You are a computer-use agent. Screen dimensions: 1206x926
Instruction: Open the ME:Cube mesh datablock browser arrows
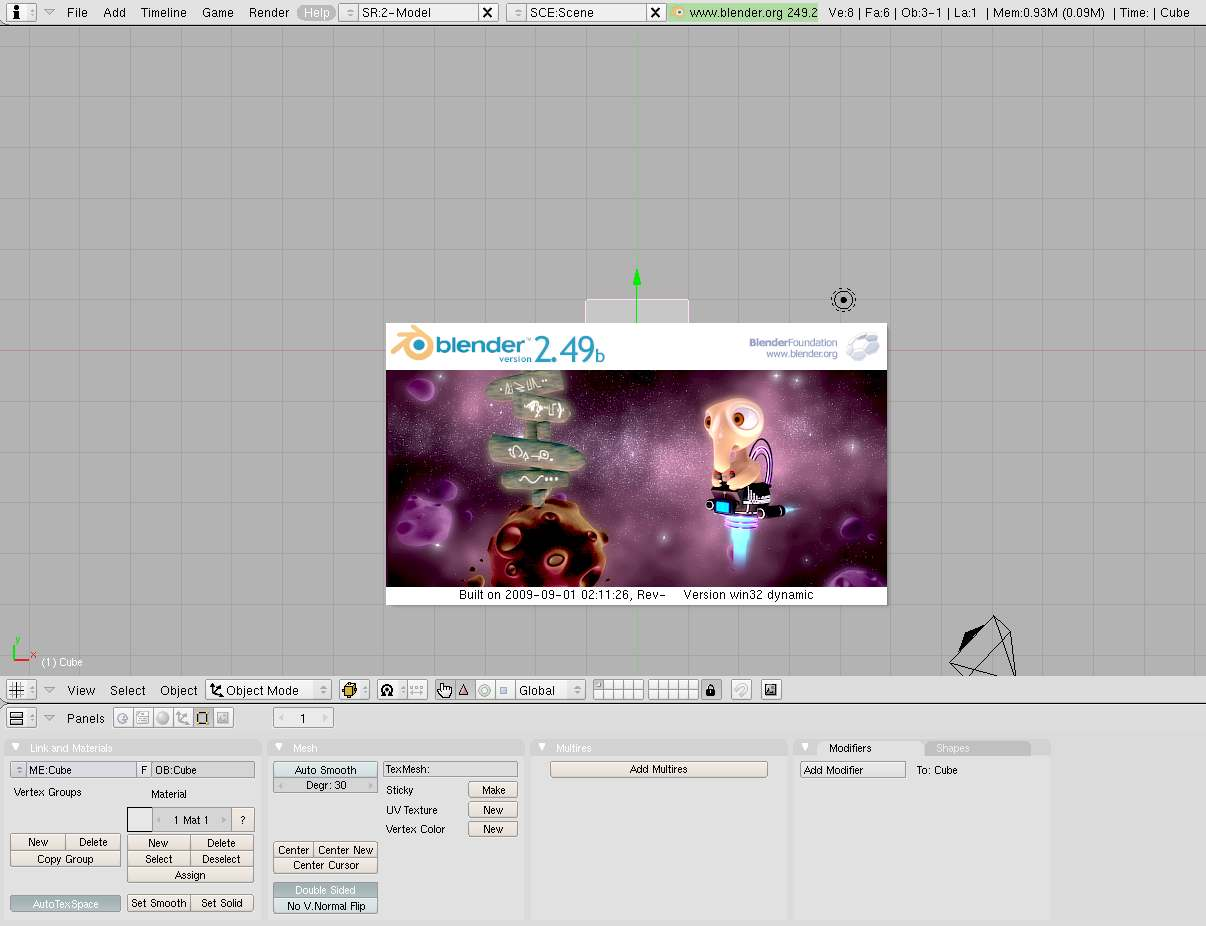pyautogui.click(x=18, y=770)
